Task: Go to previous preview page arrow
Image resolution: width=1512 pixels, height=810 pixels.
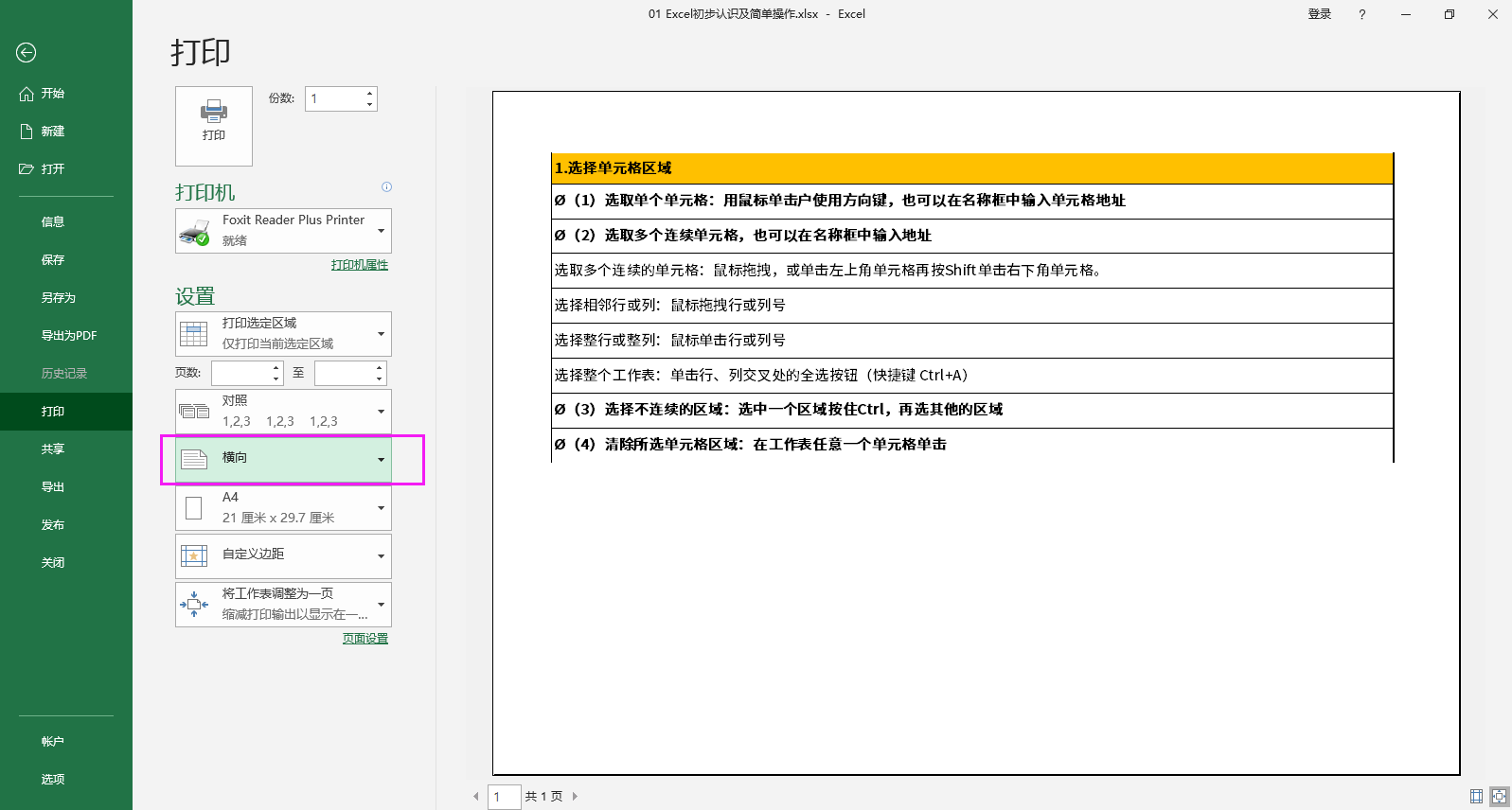Action: click(476, 797)
